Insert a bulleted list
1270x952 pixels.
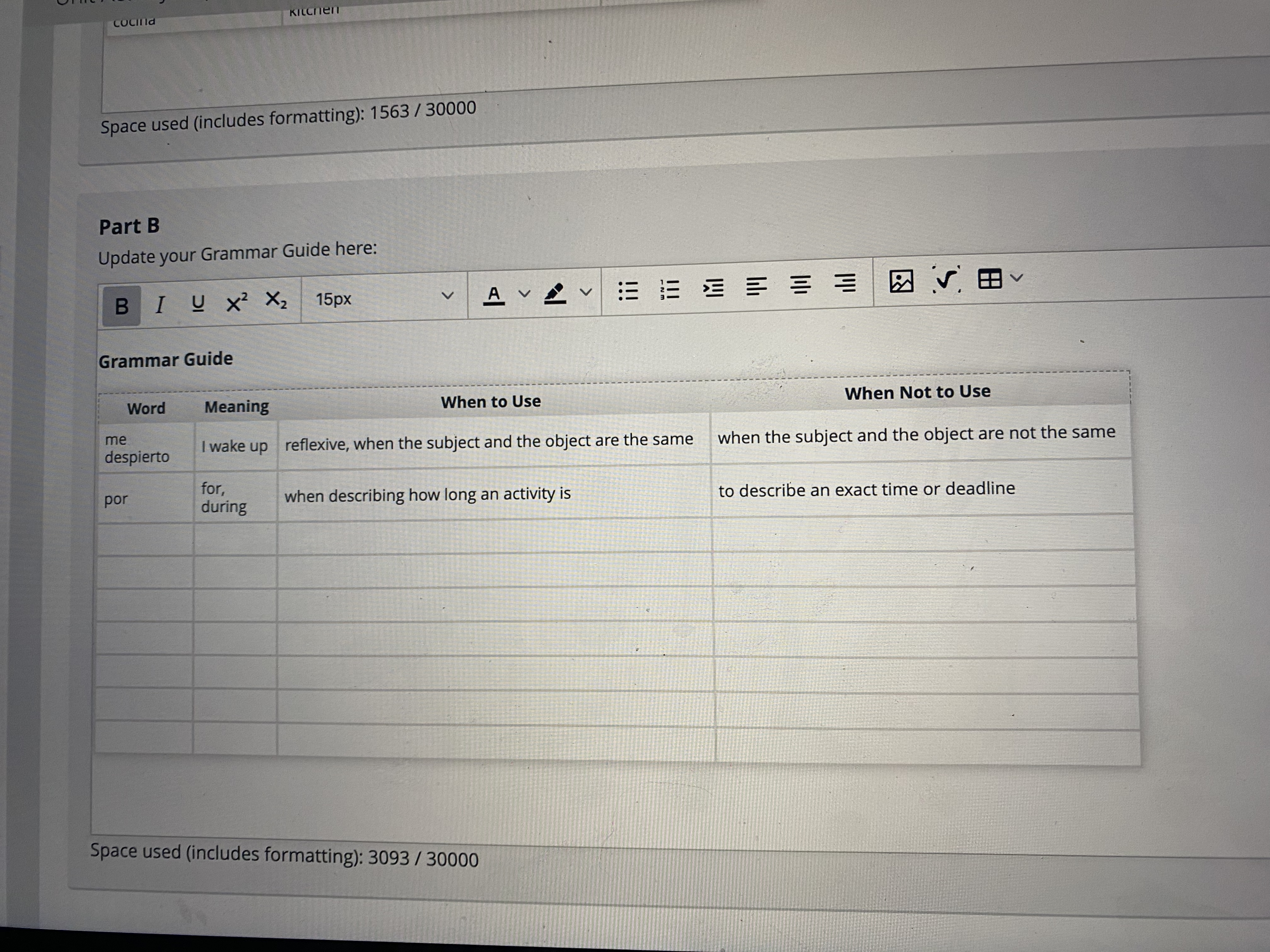point(627,290)
